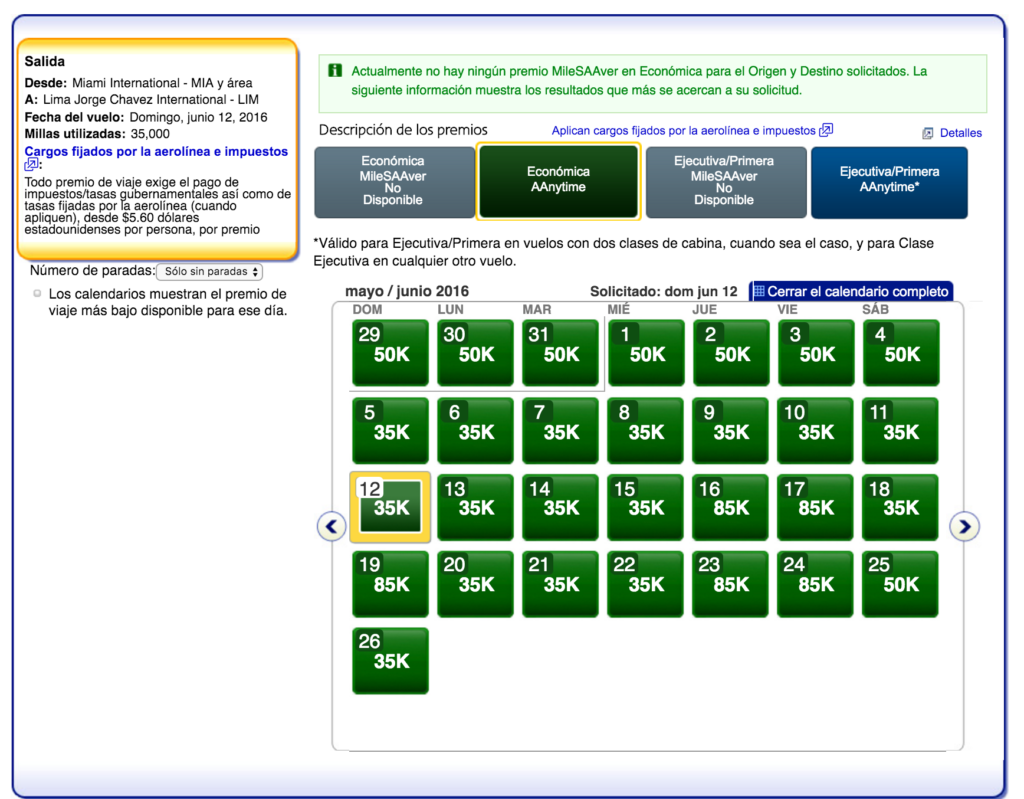The height and width of the screenshot is (799, 1024).
Task: Select June 11 at 35K
Action: coord(900,431)
